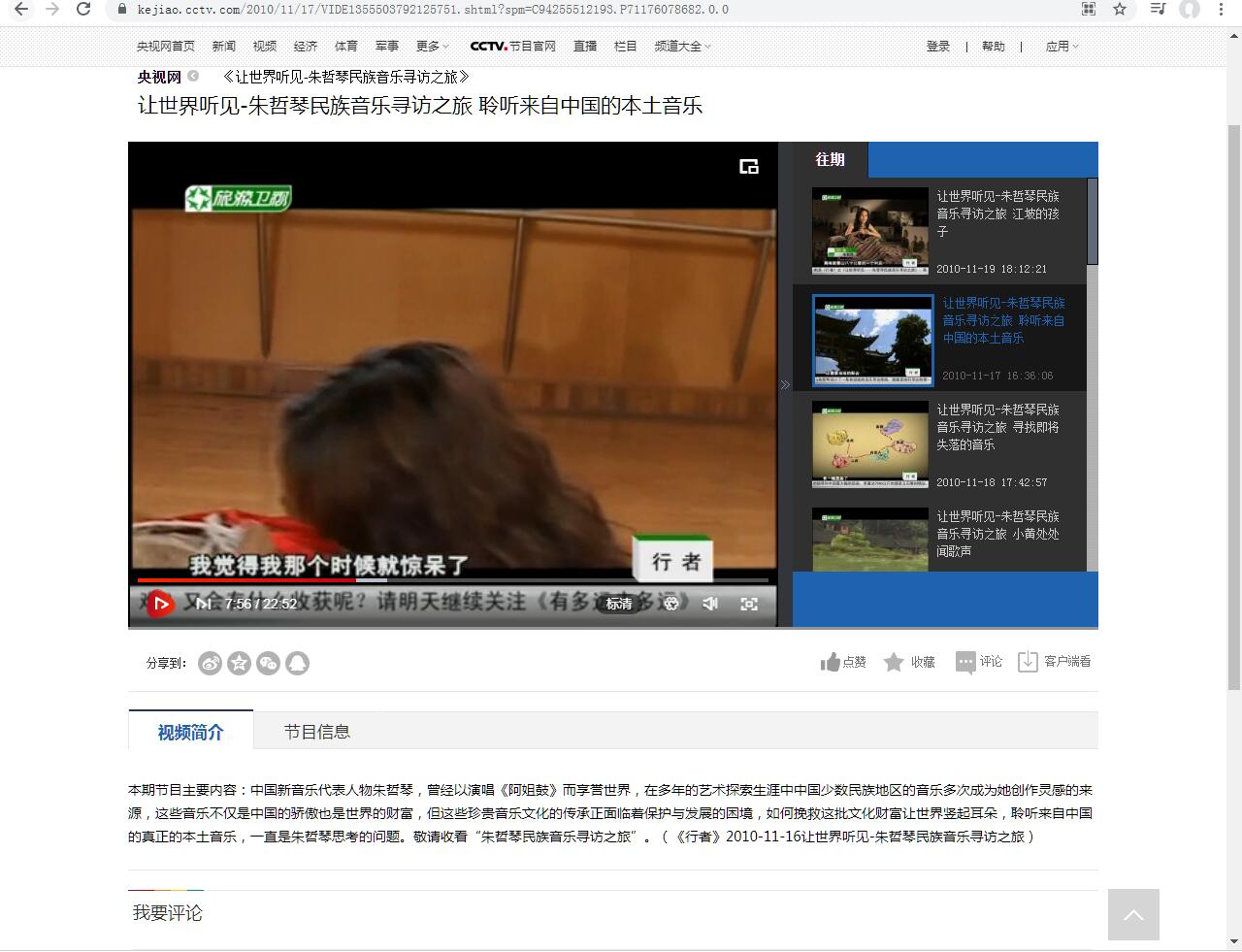Image resolution: width=1242 pixels, height=952 pixels.
Task: Share video to QQ penguin icon
Action: (x=297, y=663)
